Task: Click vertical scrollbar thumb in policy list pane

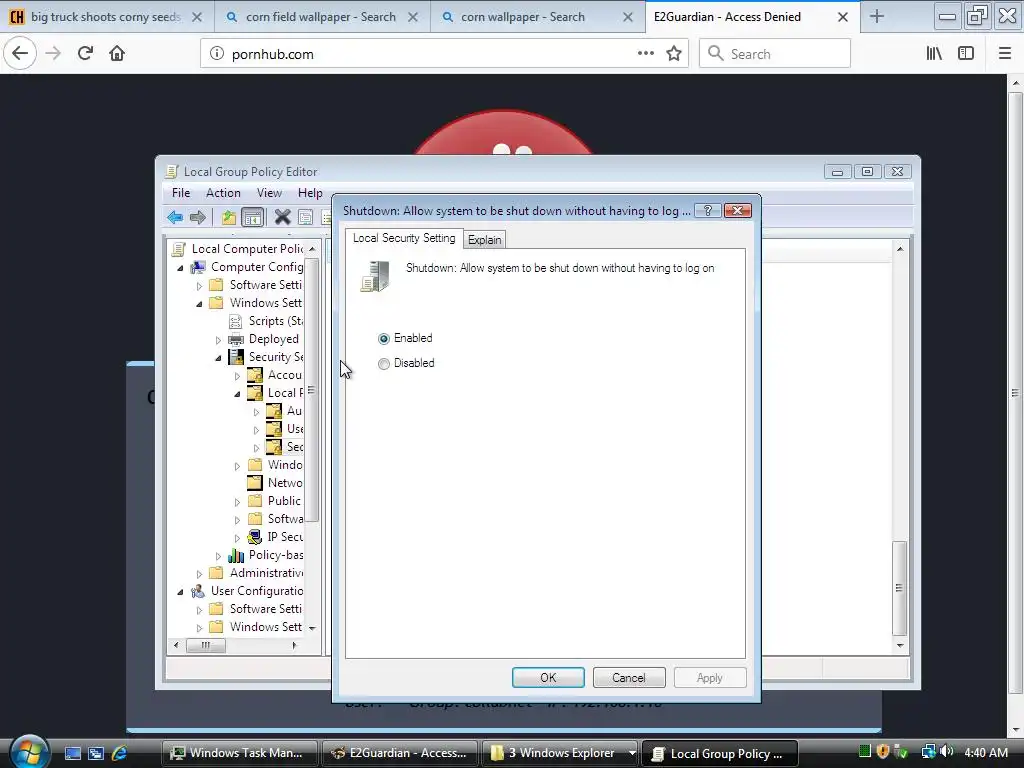Action: click(899, 588)
